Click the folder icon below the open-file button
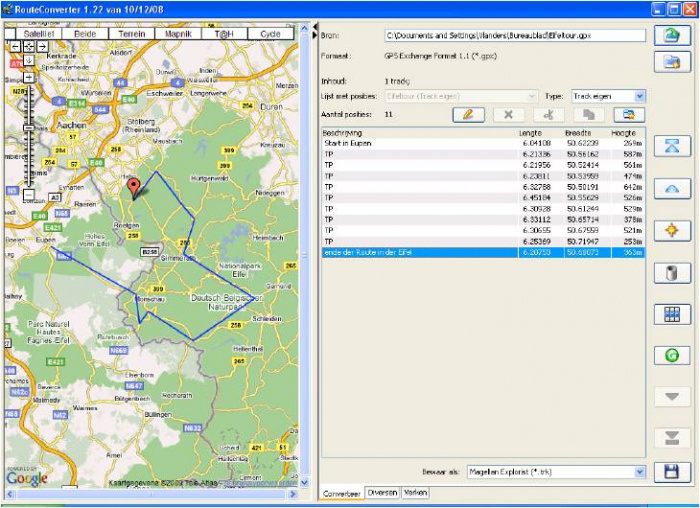 click(x=672, y=62)
